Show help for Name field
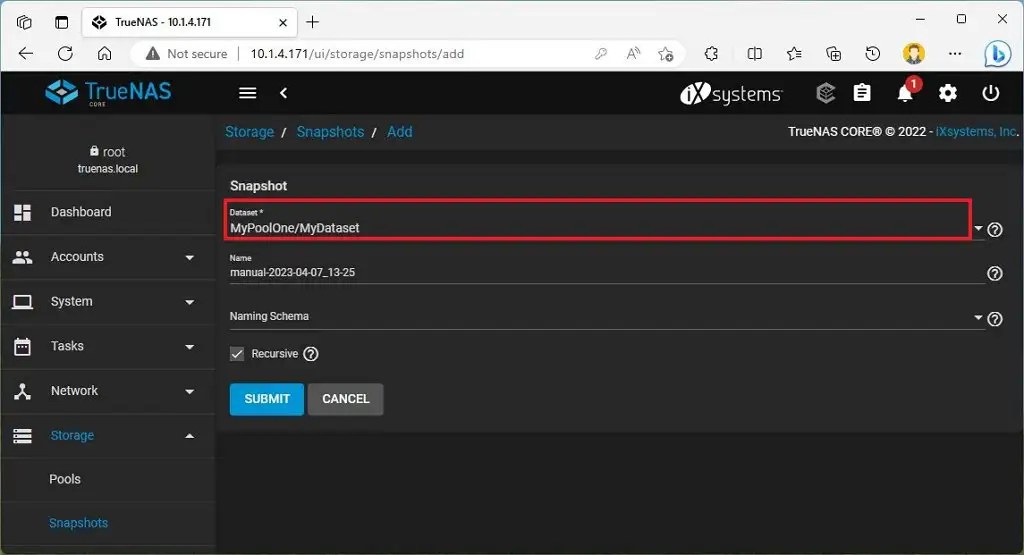The height and width of the screenshot is (555, 1024). (x=995, y=274)
